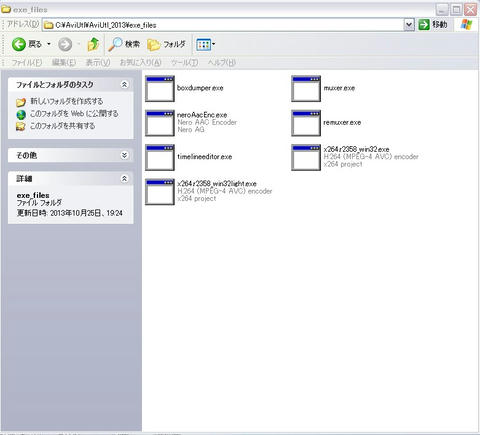Viewport: 480px width, 435px height.
Task: Expand the address bar dropdown
Action: pos(409,25)
